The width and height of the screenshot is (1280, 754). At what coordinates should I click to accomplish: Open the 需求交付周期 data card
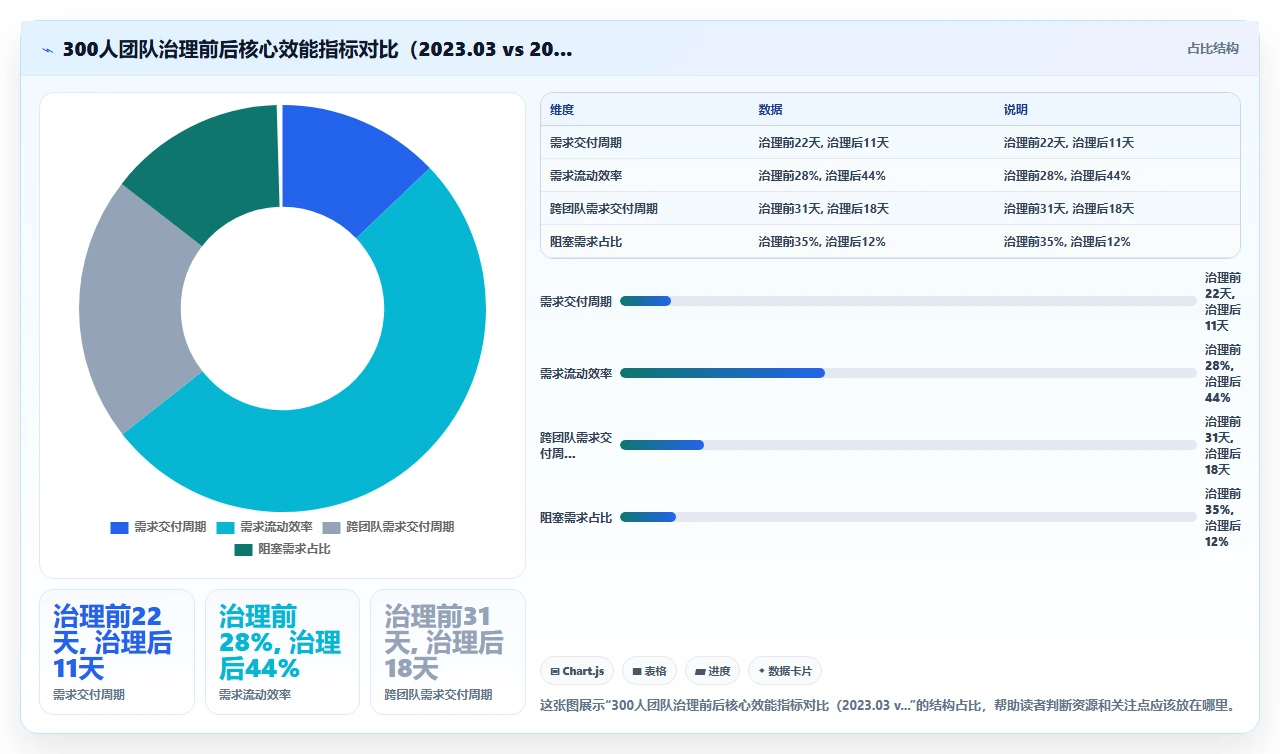point(117,652)
